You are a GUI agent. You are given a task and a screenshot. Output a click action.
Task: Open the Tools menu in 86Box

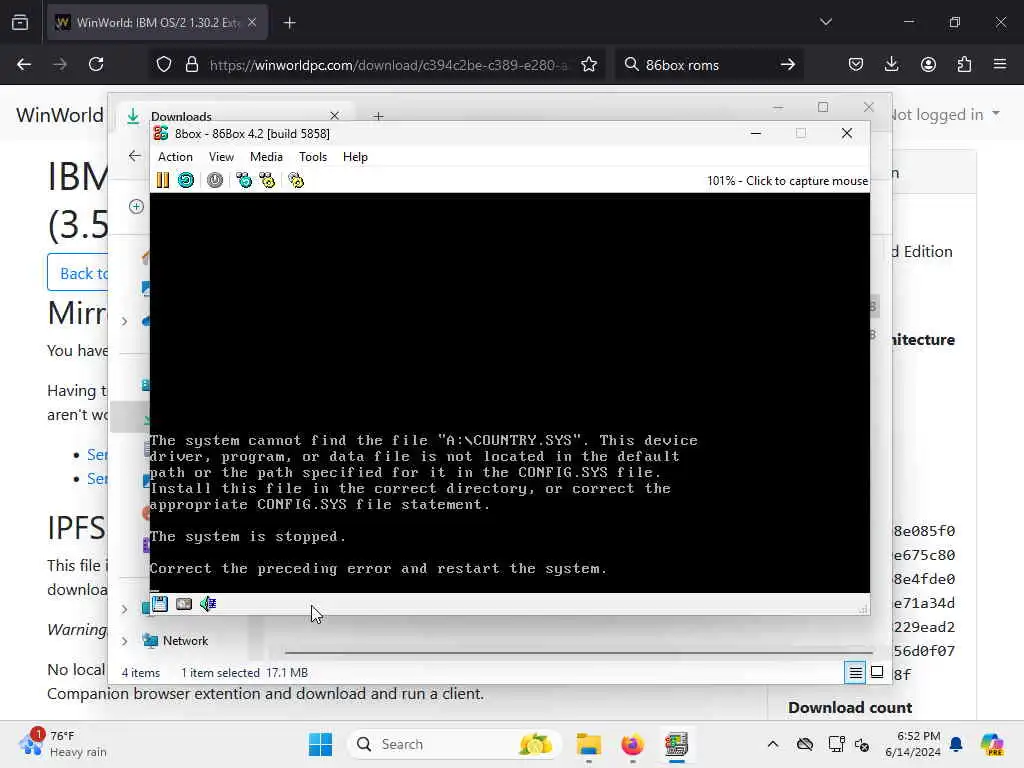click(x=313, y=157)
